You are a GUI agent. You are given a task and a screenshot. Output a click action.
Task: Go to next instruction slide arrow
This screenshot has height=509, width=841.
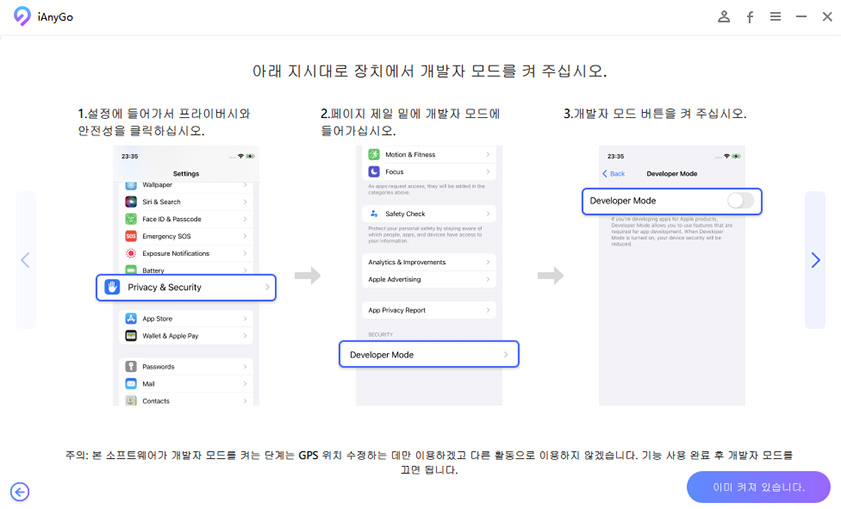tap(815, 260)
